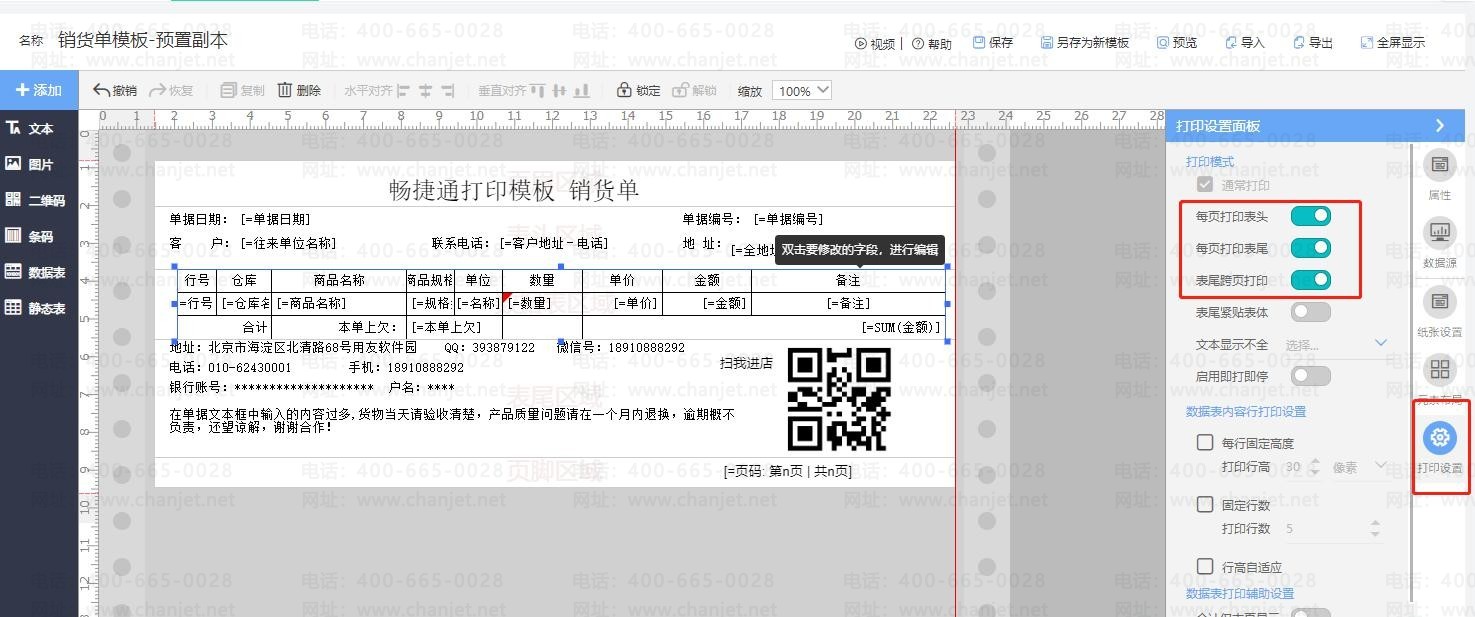
Task: Select the [=单据日期] field
Action: tap(275, 219)
